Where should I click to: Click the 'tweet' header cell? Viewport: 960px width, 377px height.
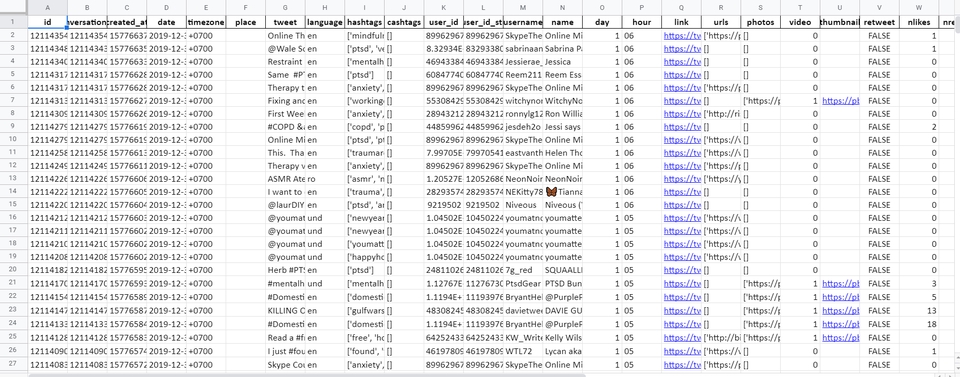pyautogui.click(x=285, y=23)
